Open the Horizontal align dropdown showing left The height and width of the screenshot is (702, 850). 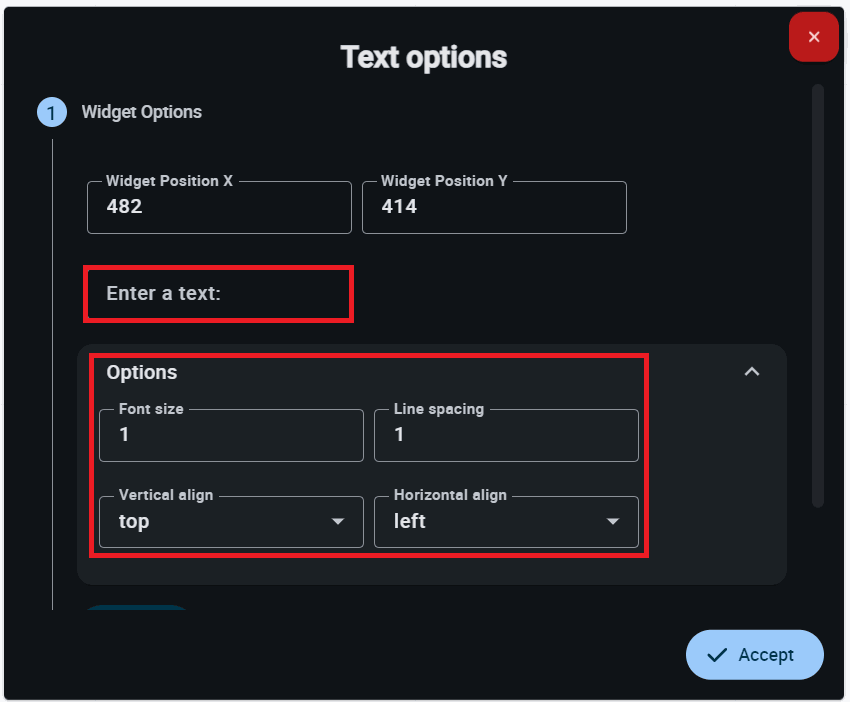pos(495,522)
